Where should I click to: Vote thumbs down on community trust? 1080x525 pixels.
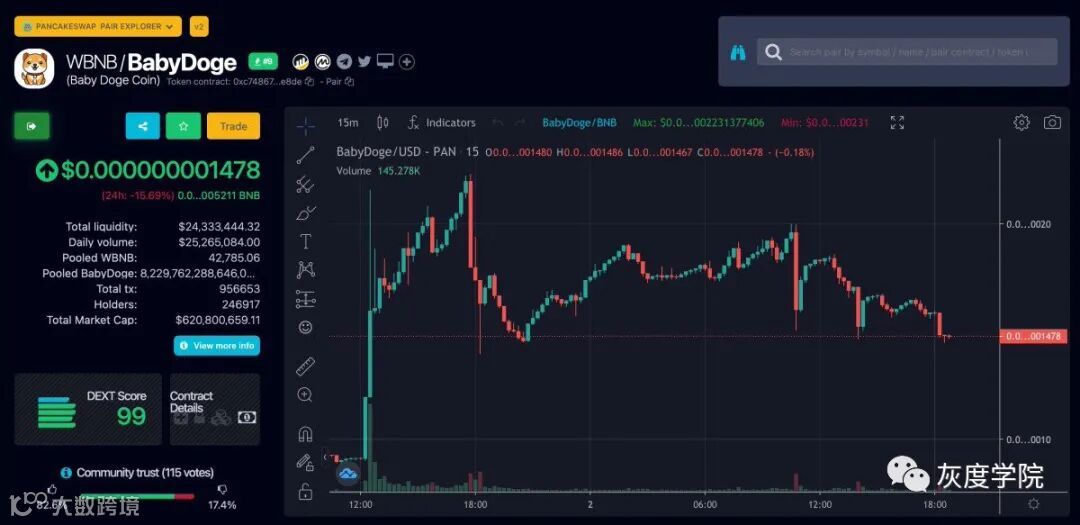(222, 490)
